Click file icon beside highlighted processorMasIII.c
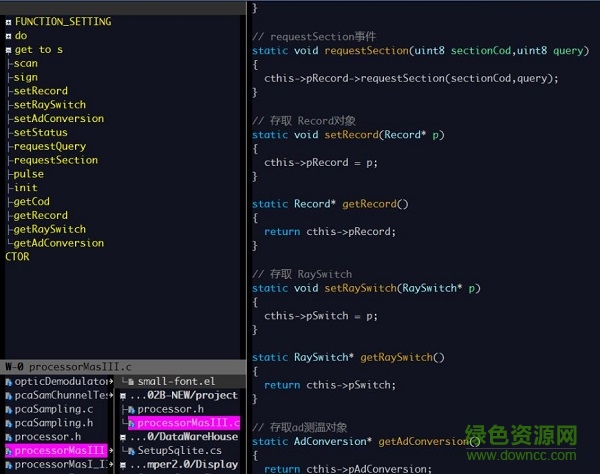 [x=132, y=424]
